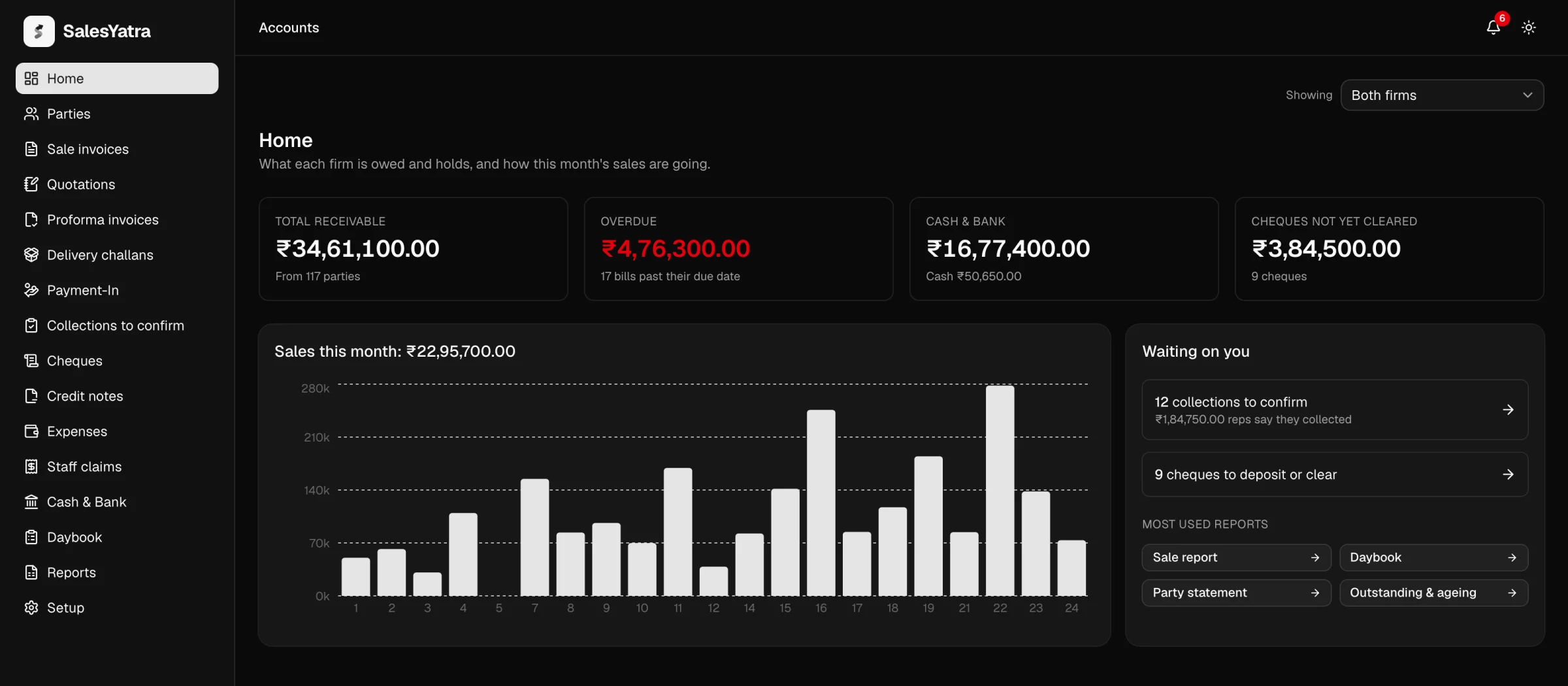Toggle the light/dark theme sun icon
This screenshot has width=1568, height=686.
point(1528,27)
